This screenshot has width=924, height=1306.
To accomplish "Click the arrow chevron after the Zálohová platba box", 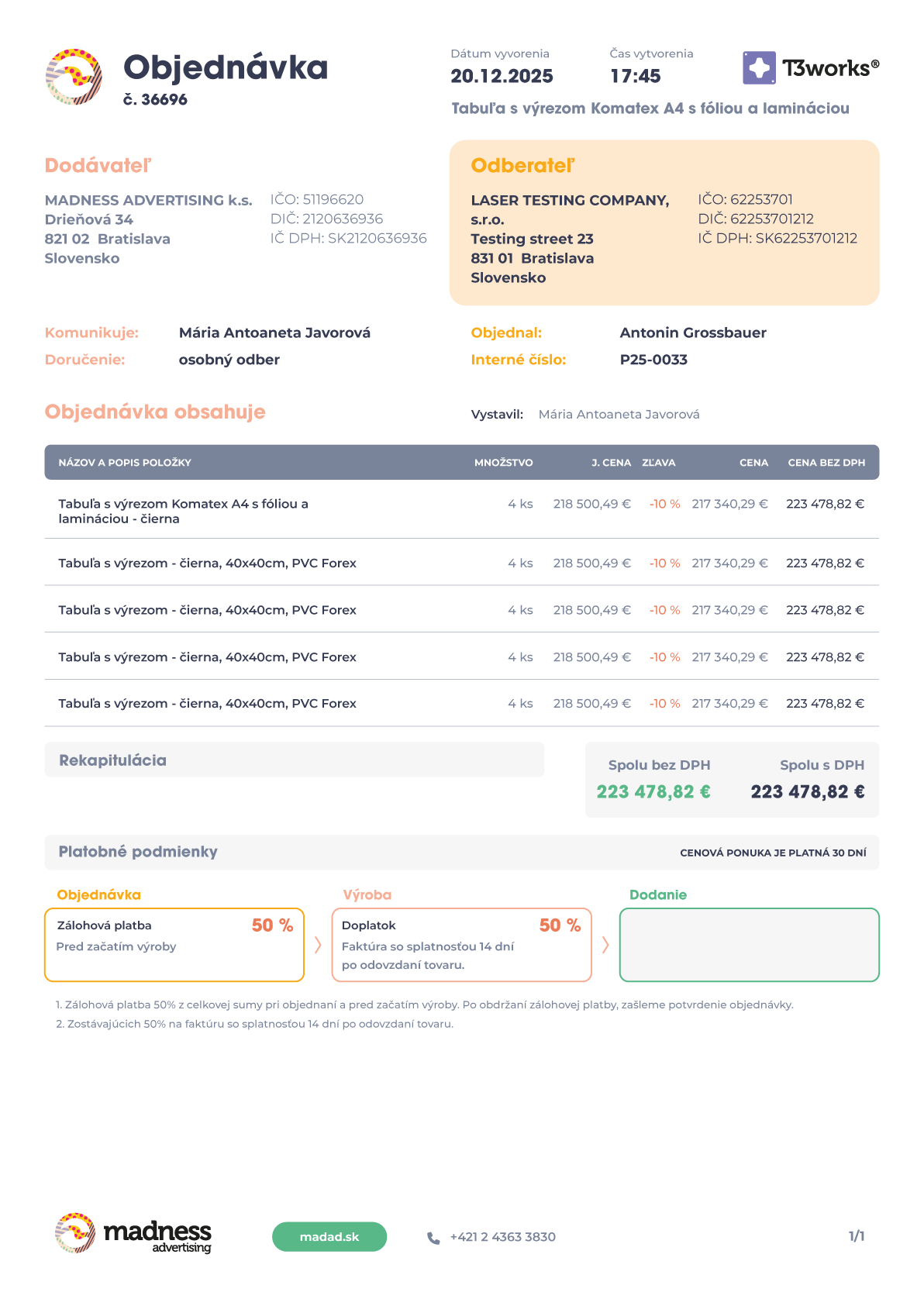I will click(318, 945).
